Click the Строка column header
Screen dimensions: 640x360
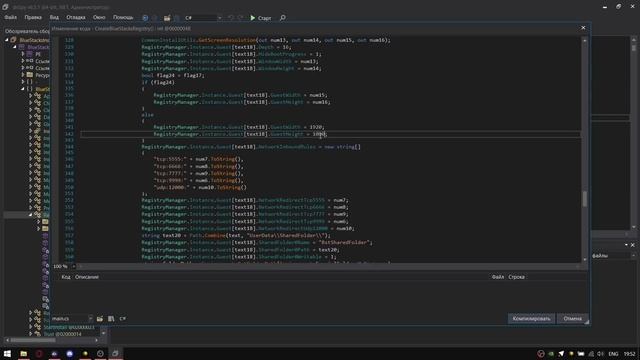coord(516,277)
